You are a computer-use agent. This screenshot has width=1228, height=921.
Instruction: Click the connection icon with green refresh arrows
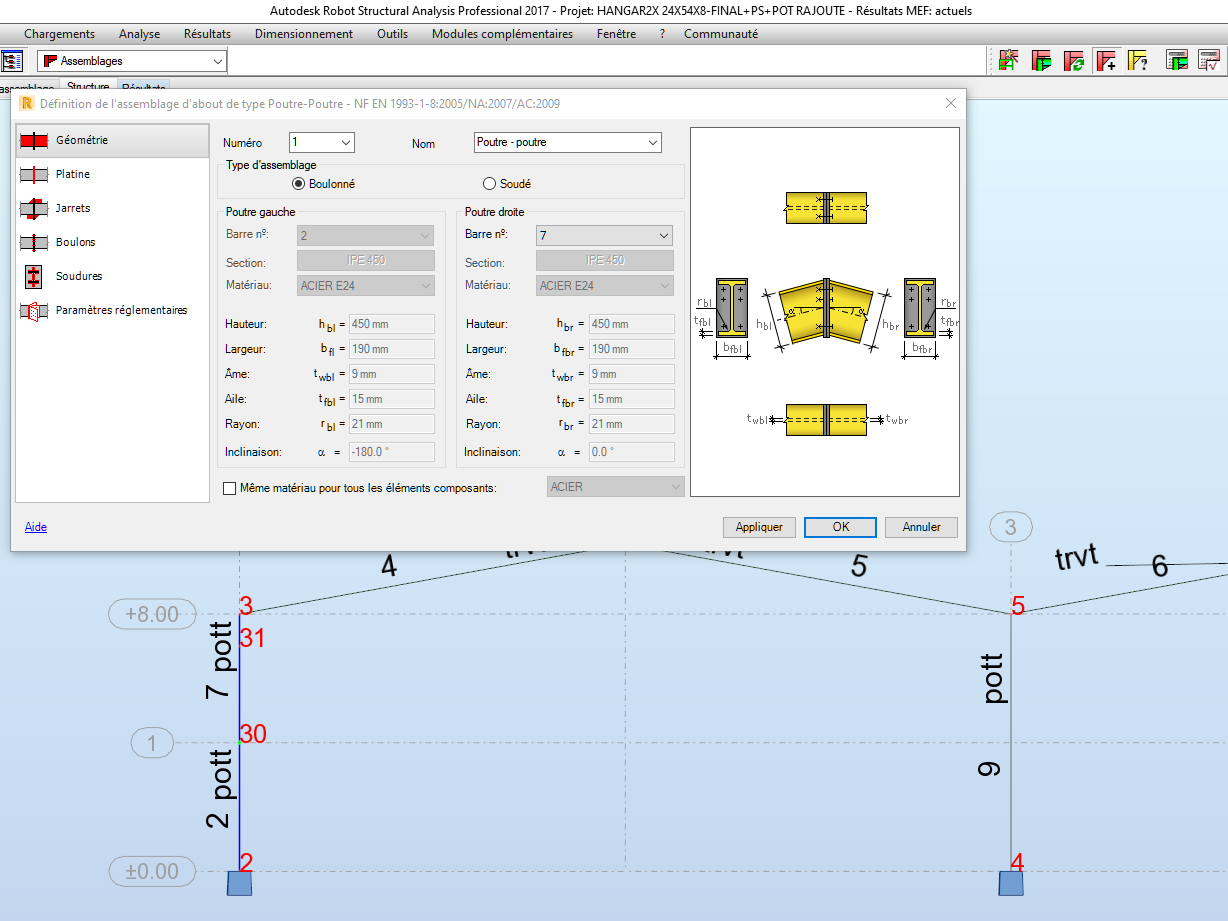[x=1074, y=60]
